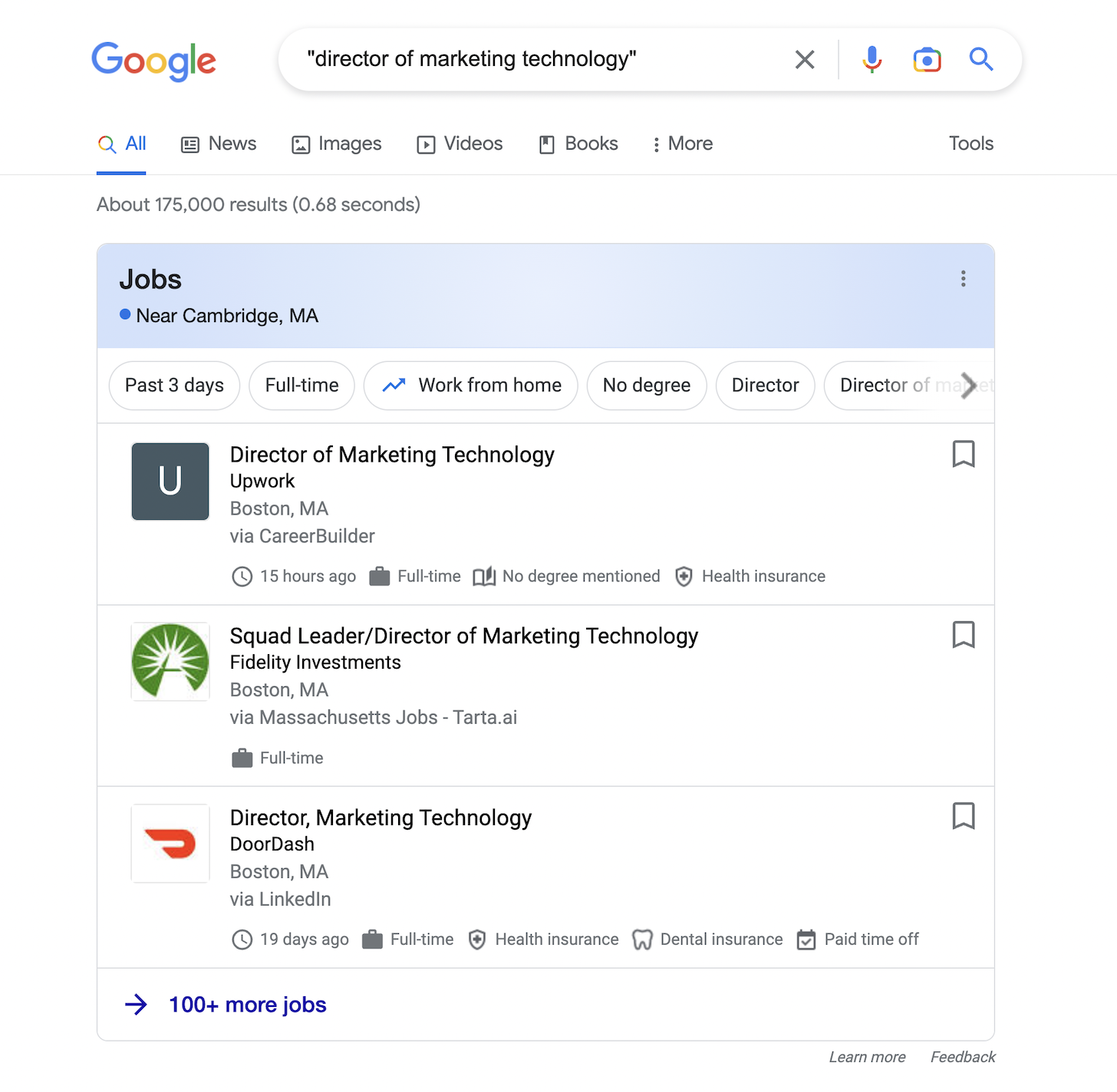Viewport: 1117px width, 1092px height.
Task: Click the DoorDash company logo
Action: [170, 844]
